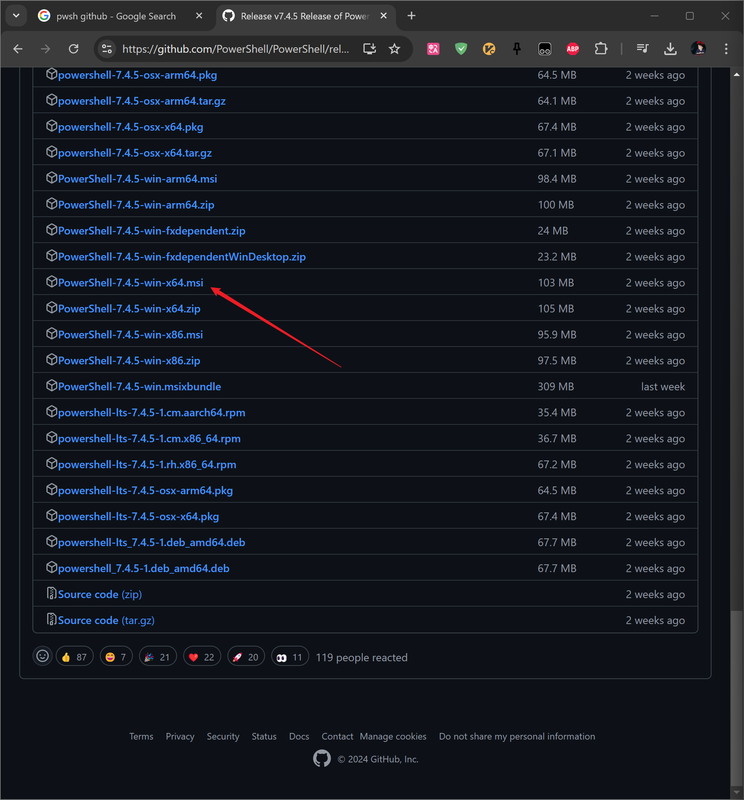Click the pin extension icon
This screenshot has width=744, height=800.
[x=517, y=49]
